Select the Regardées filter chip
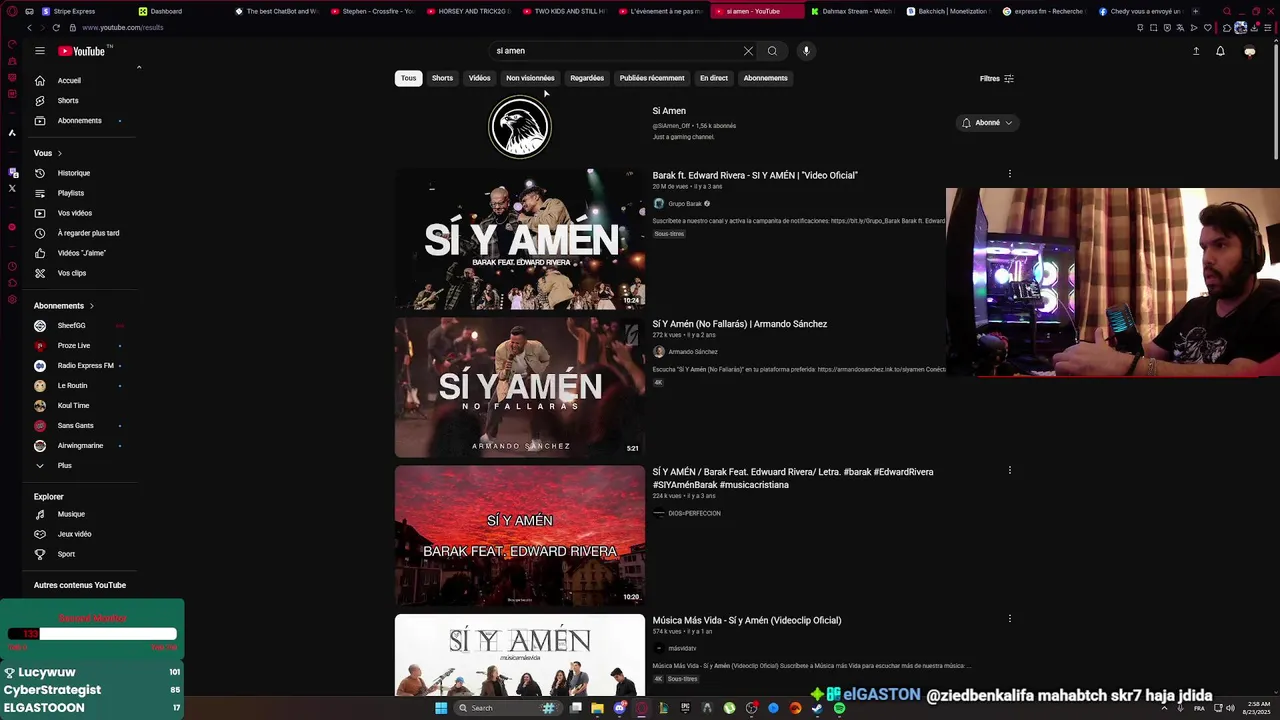The height and width of the screenshot is (720, 1280). click(587, 78)
